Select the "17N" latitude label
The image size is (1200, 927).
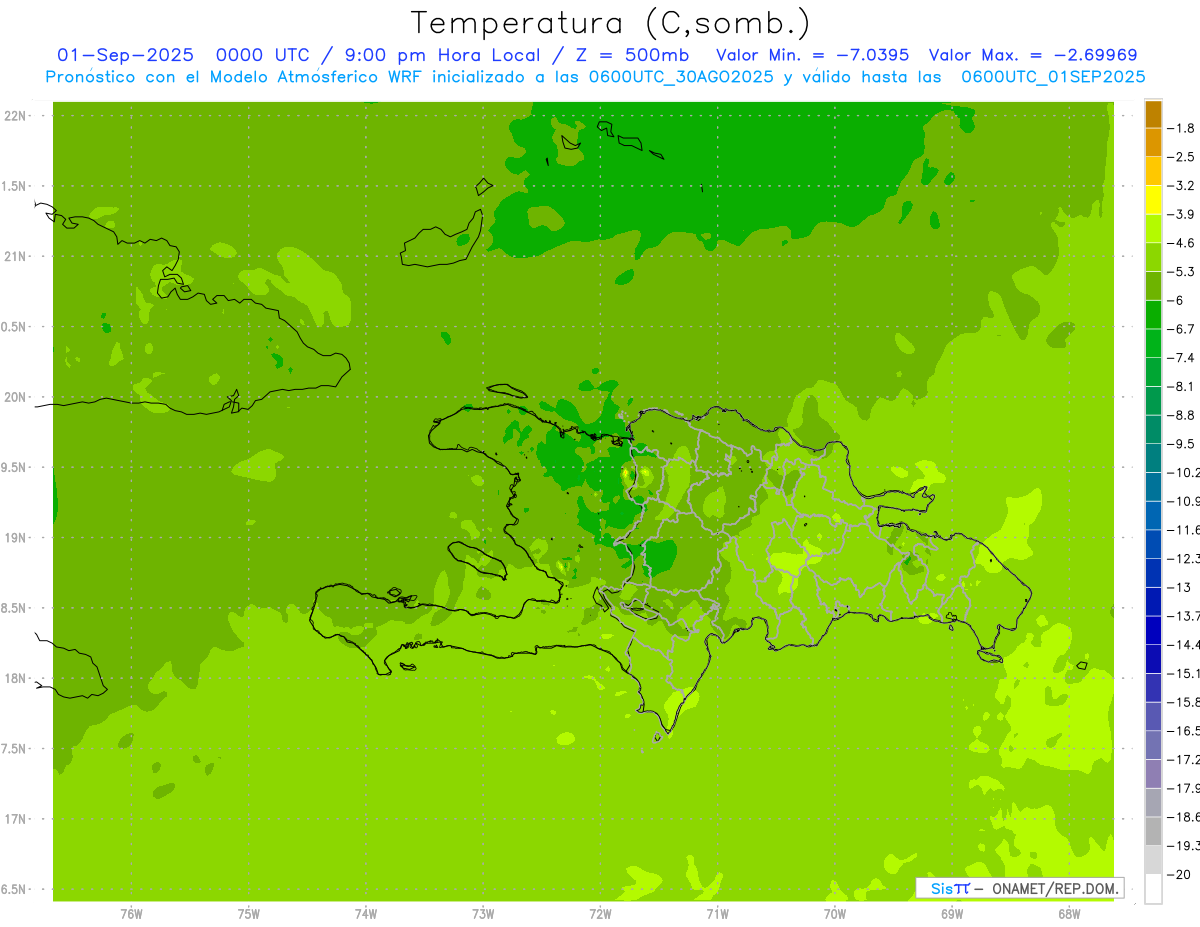(16, 819)
